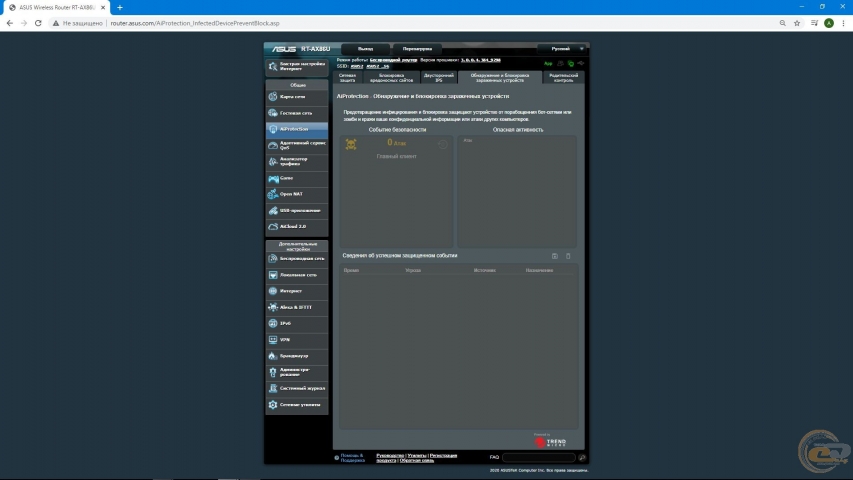Select AiProtection in the sidebar
The image size is (853, 480).
296,130
